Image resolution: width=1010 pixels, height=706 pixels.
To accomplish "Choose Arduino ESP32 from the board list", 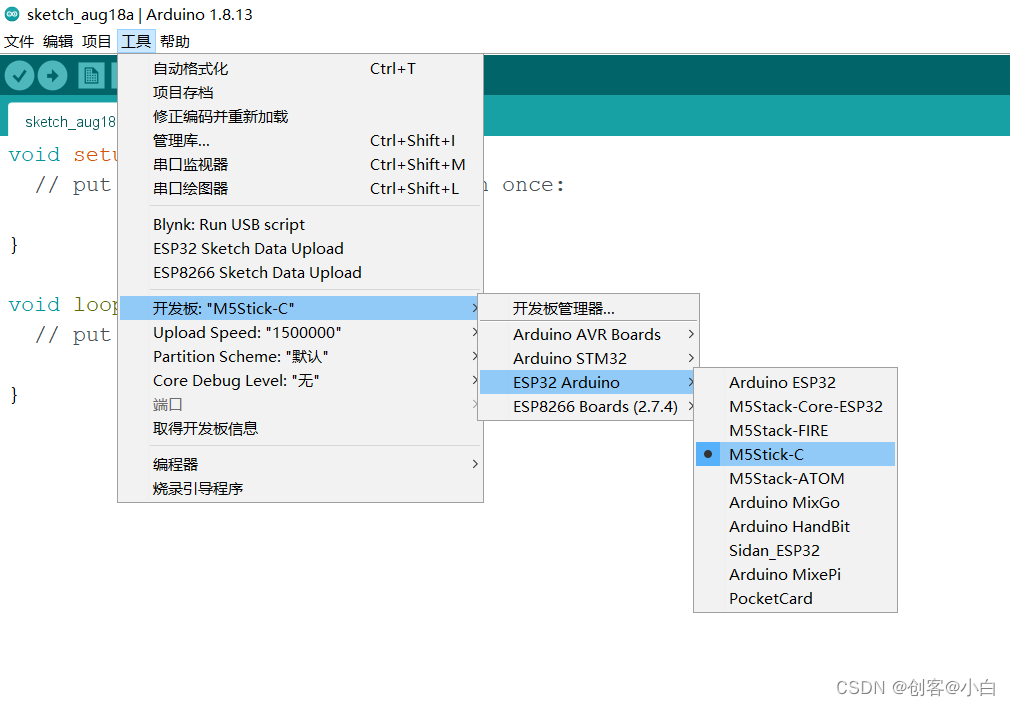I will 769,382.
